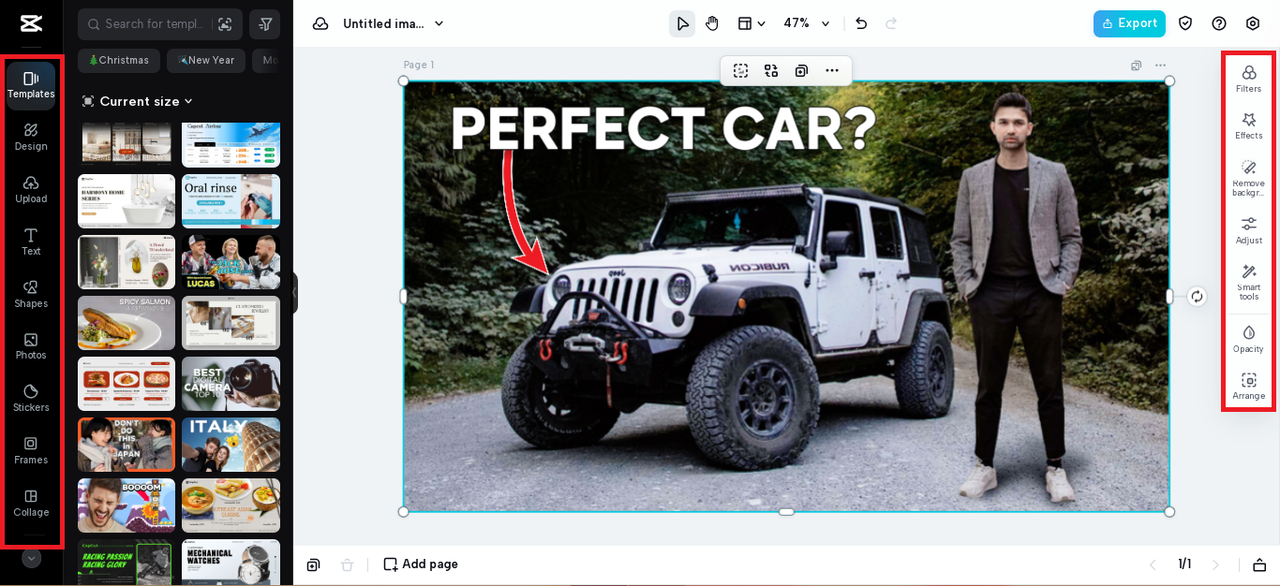Open the Templates panel in sidebar
This screenshot has height=586, width=1280.
click(31, 85)
